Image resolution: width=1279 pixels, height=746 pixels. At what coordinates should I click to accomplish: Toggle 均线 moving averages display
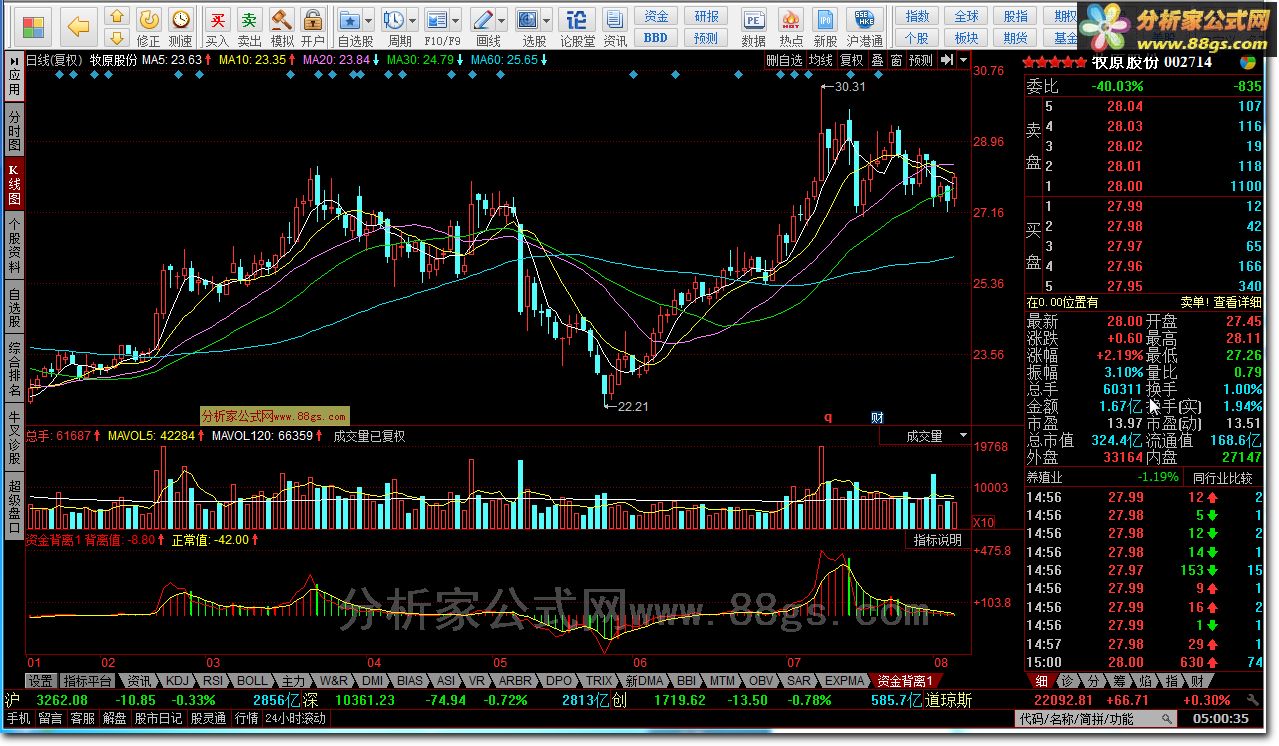point(821,60)
